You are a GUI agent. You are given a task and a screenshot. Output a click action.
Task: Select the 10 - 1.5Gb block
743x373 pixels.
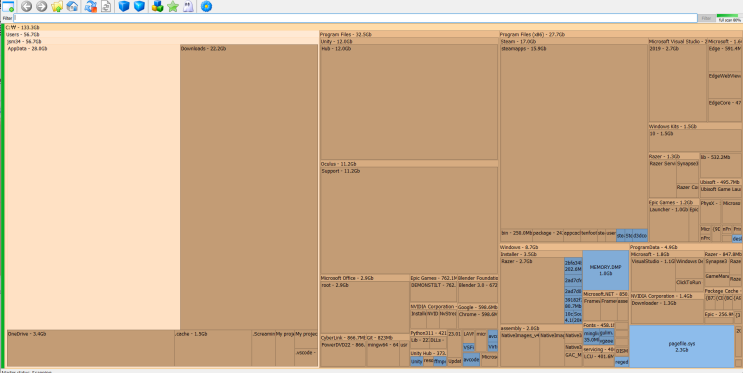(x=696, y=141)
